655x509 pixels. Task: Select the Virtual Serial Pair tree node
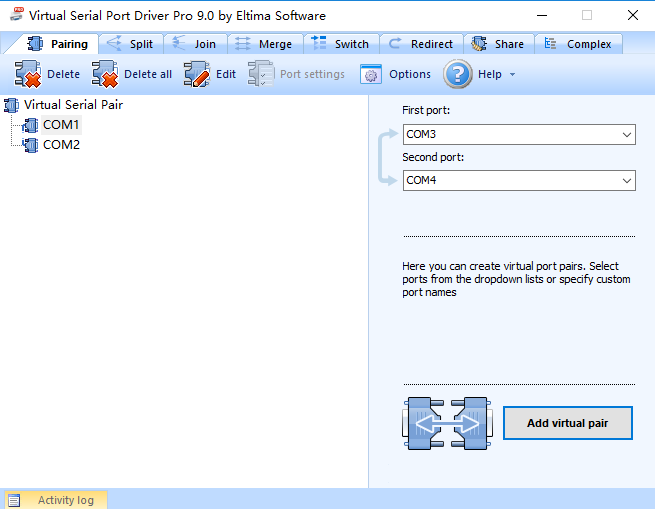tap(73, 105)
